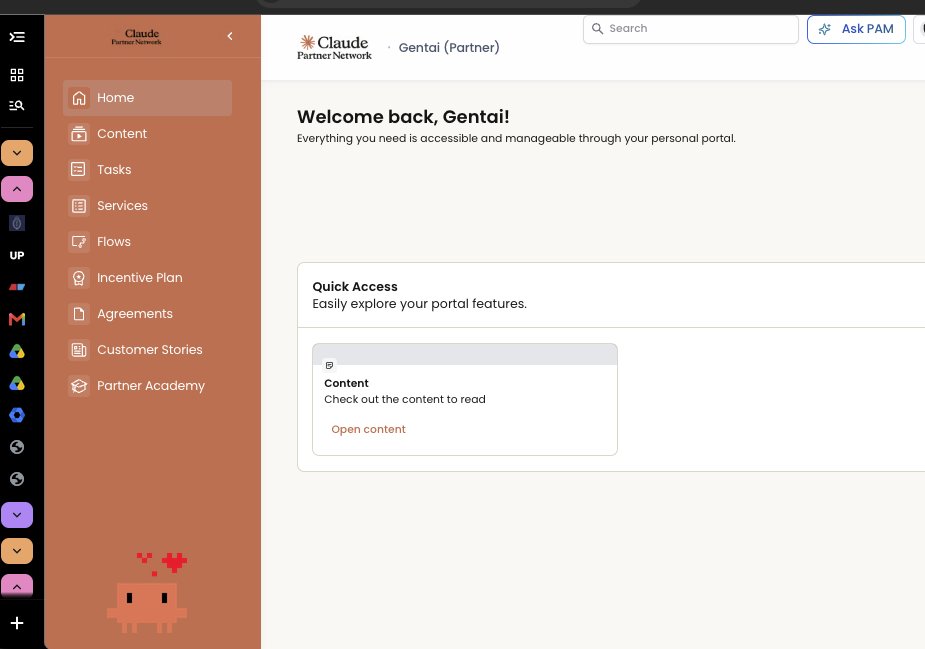This screenshot has width=925, height=649.
Task: Open Customer Stories page
Action: coord(147,350)
